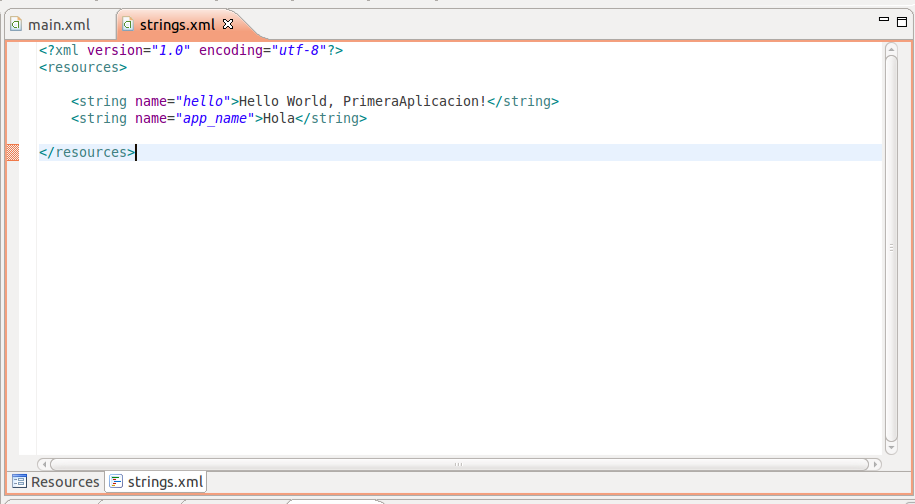The width and height of the screenshot is (915, 504).
Task: Close the strings.xml tab with the X
Action: click(x=228, y=24)
